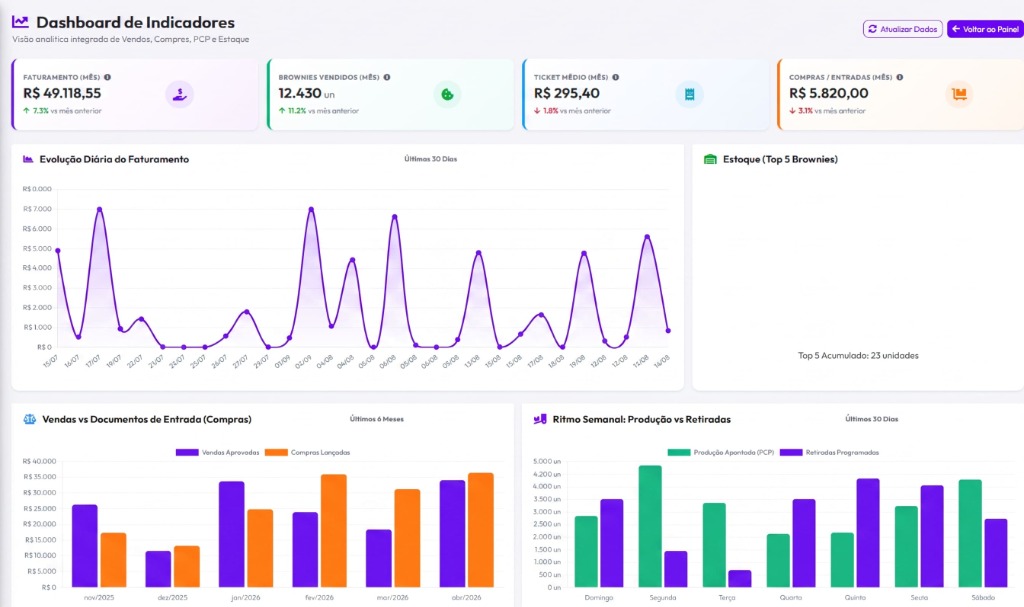1024x607 pixels.
Task: Toggle Produção Apontada (PCP) legend swatch
Action: point(679,452)
